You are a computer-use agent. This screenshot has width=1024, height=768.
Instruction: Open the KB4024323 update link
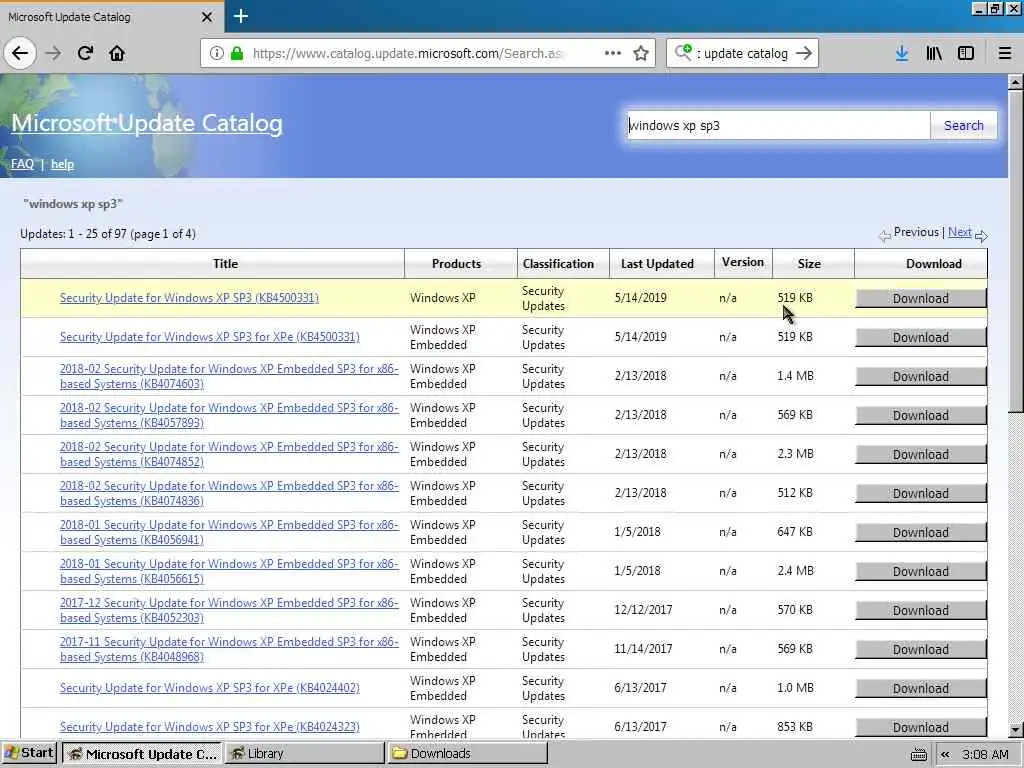click(210, 727)
